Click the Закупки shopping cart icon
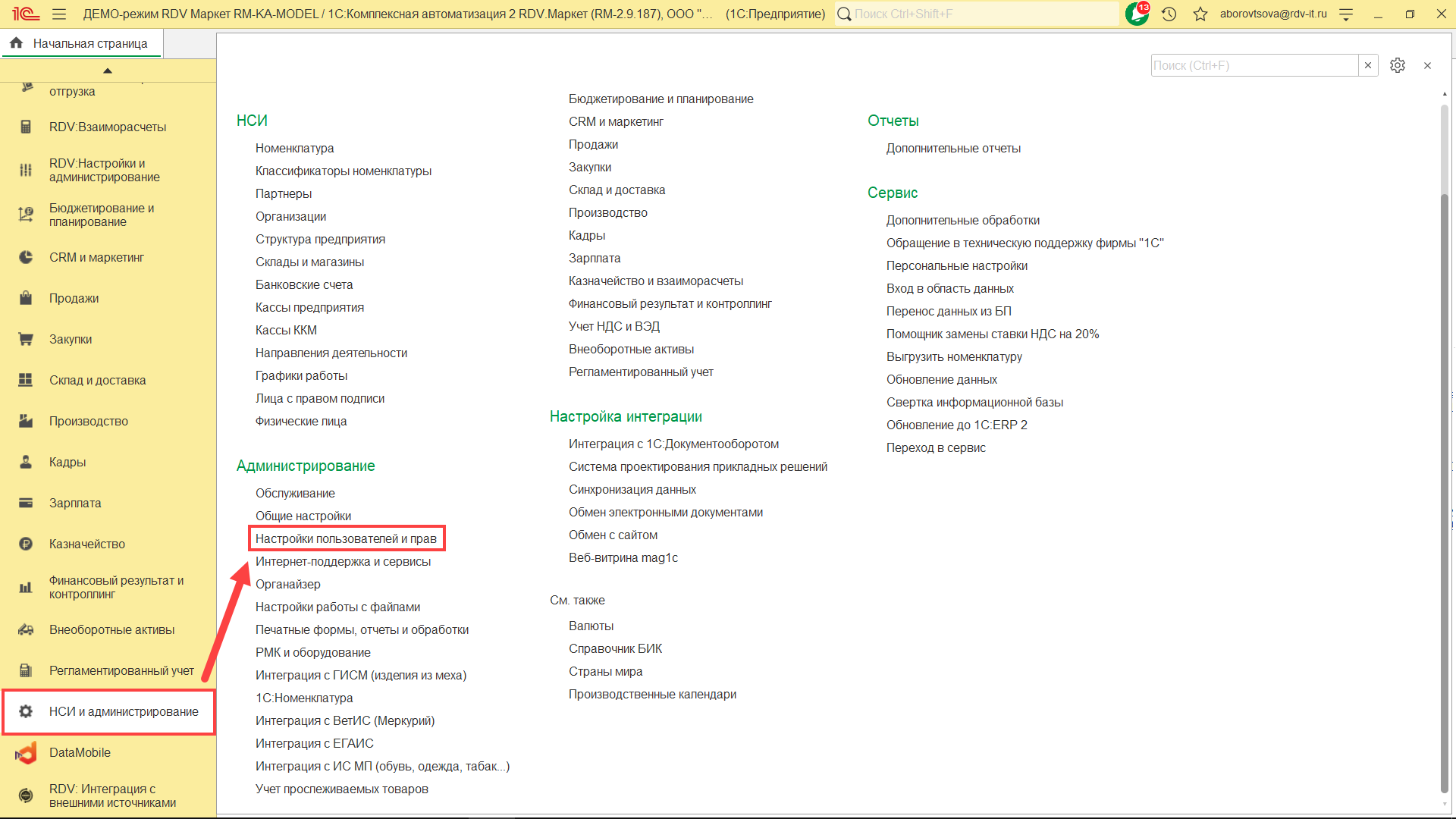 coord(26,339)
